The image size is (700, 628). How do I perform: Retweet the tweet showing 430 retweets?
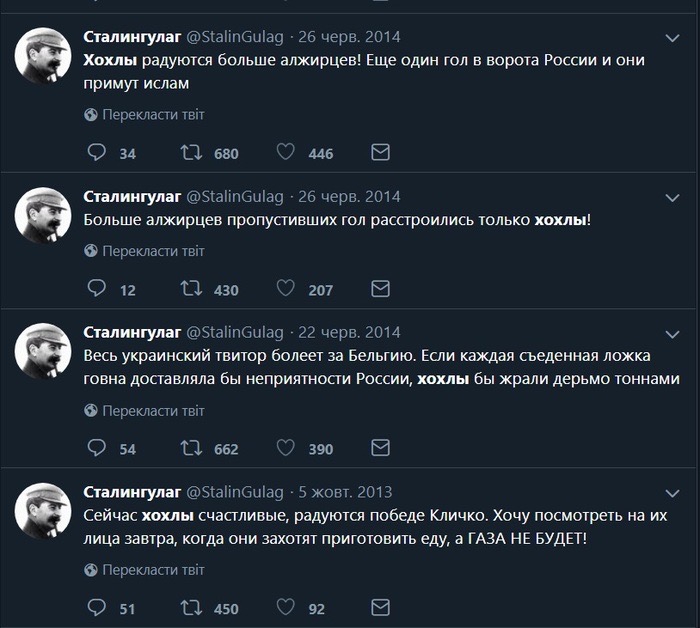coord(190,289)
